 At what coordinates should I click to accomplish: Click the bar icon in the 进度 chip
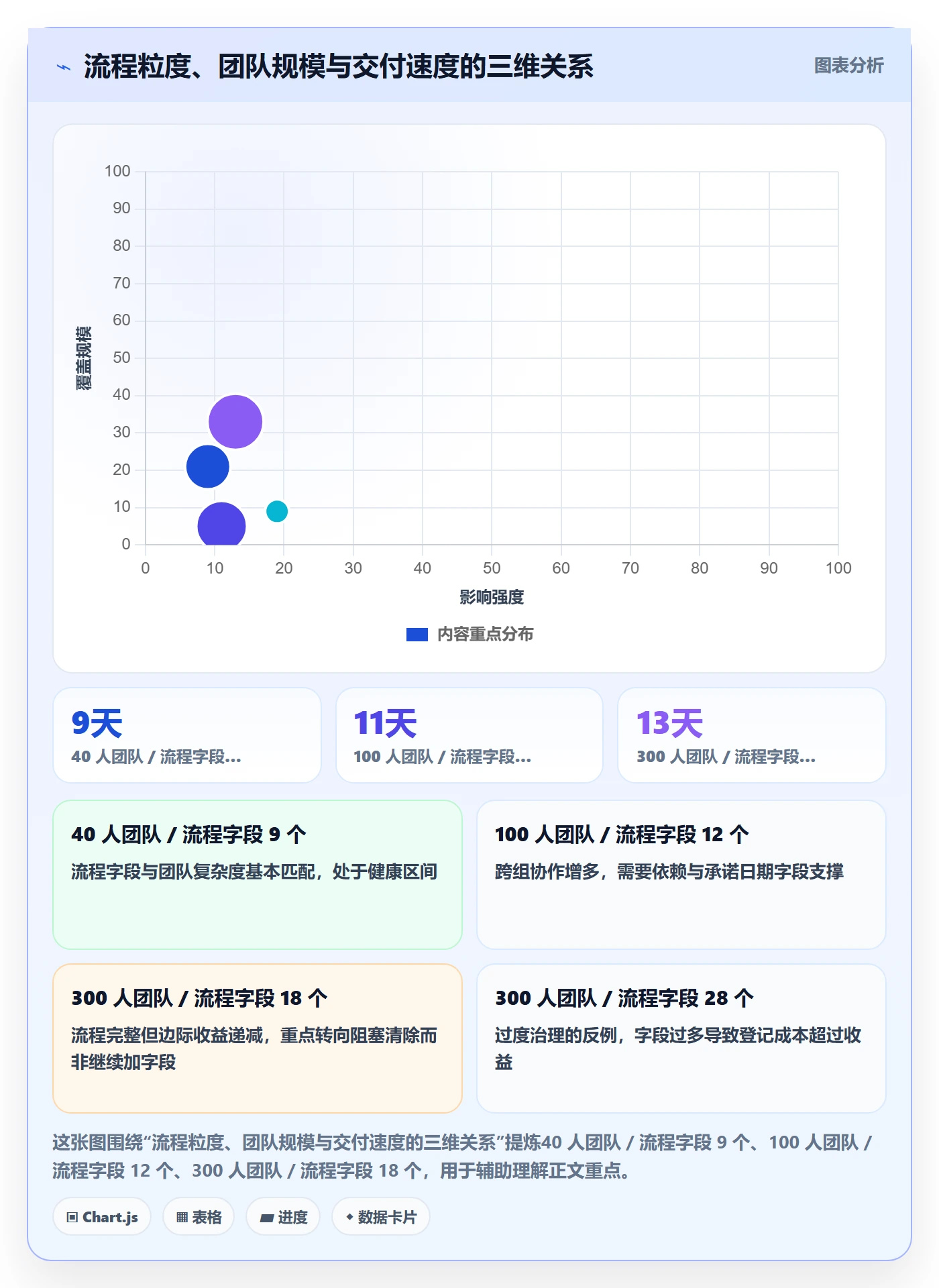click(266, 1218)
